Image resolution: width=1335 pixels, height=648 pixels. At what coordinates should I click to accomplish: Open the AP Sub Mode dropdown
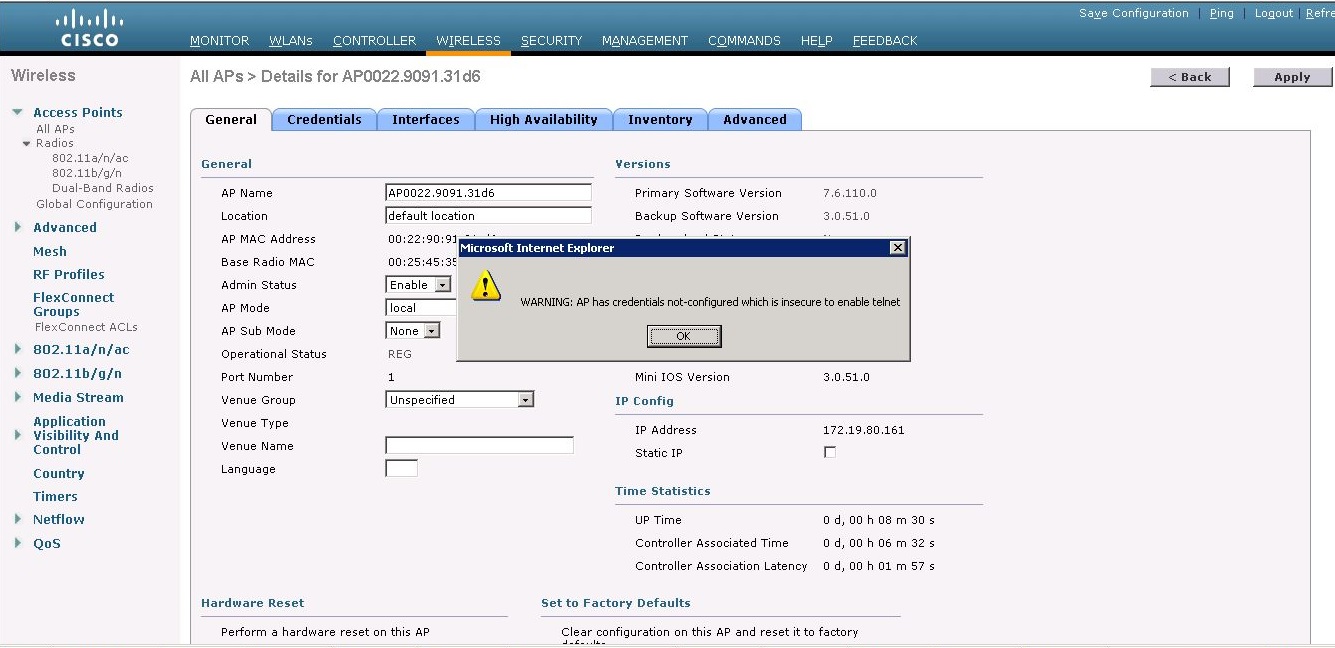[431, 331]
